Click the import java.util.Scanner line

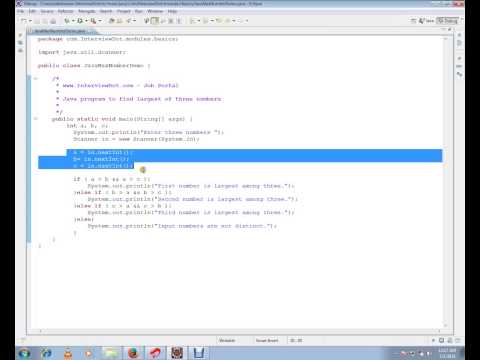pos(82,52)
